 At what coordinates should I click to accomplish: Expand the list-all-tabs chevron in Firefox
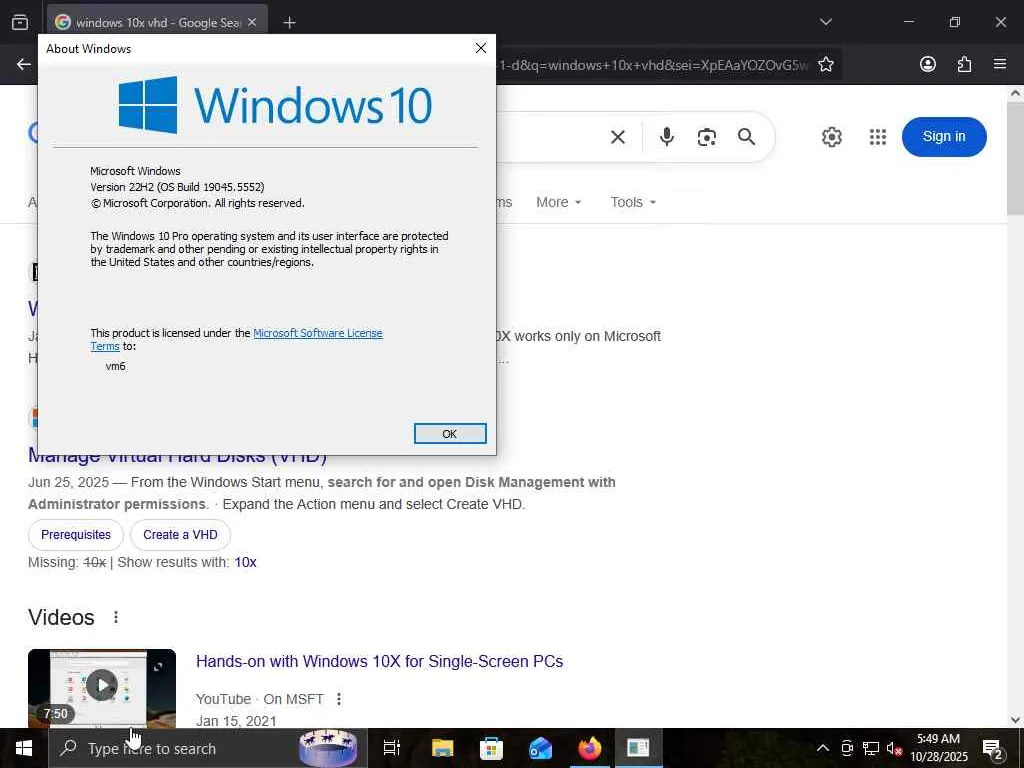[x=825, y=22]
